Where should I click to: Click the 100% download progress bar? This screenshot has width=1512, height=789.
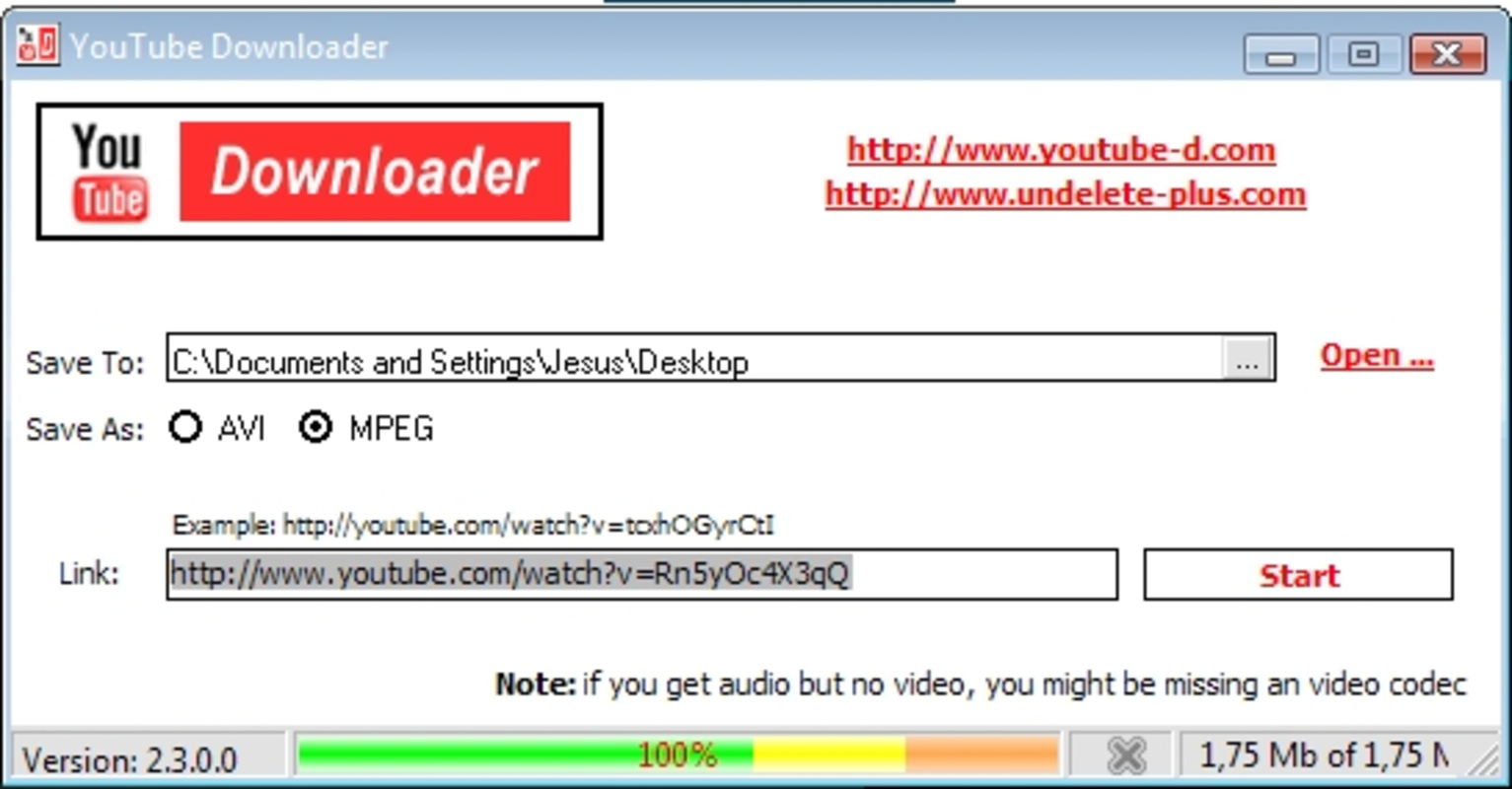click(x=677, y=753)
